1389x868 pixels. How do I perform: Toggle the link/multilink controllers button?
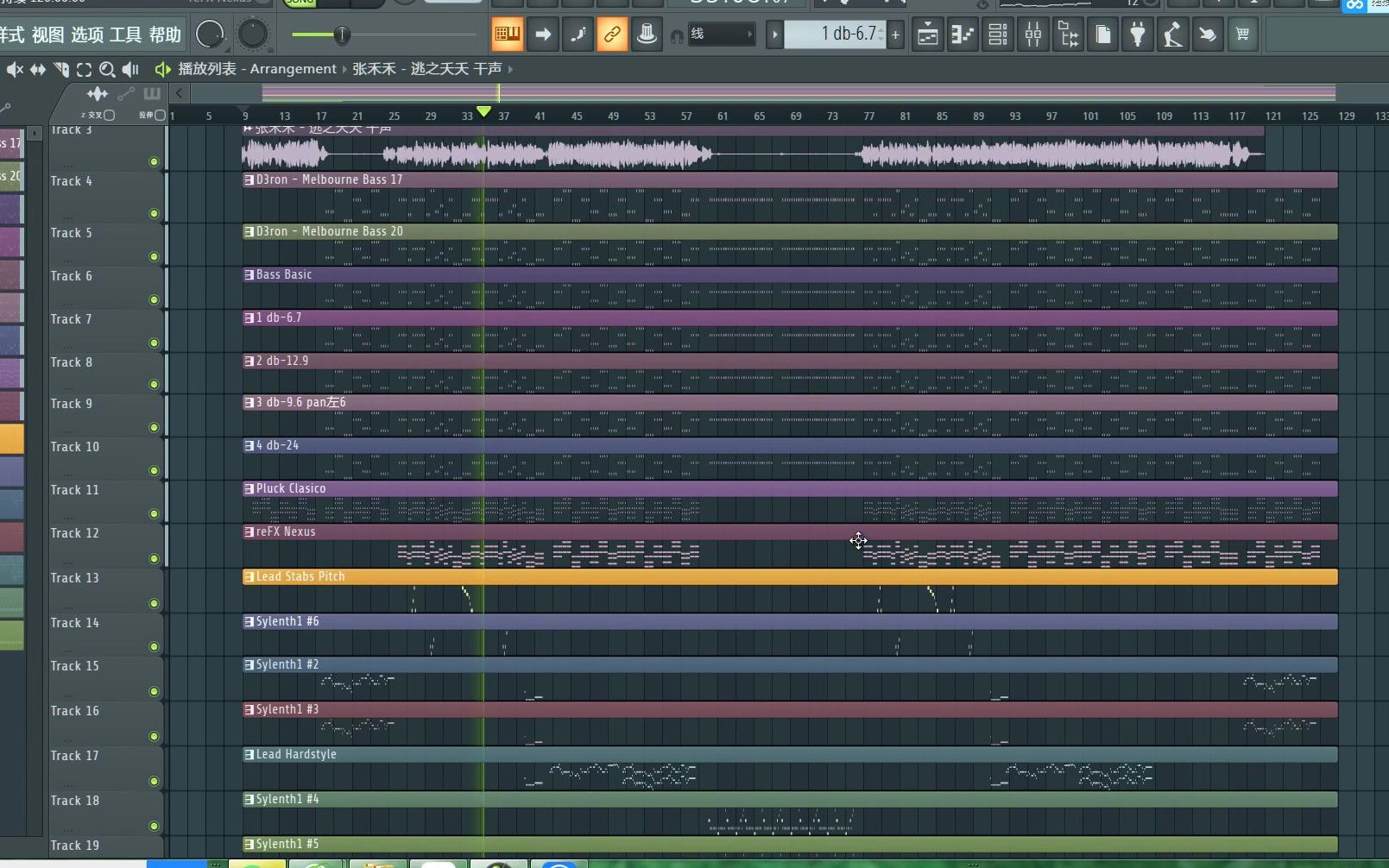tap(612, 35)
